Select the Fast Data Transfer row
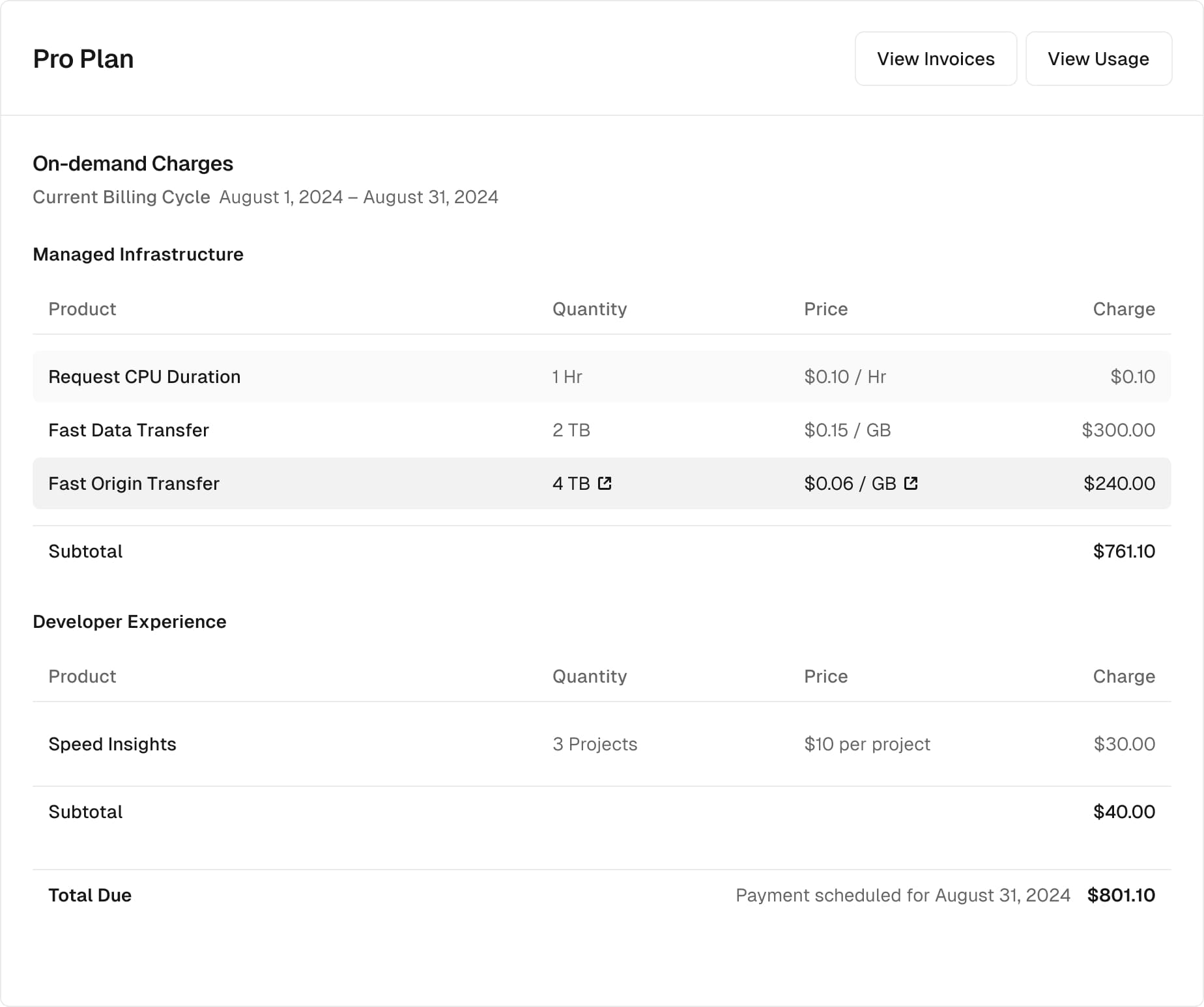Image resolution: width=1204 pixels, height=1007 pixels. 128,430
